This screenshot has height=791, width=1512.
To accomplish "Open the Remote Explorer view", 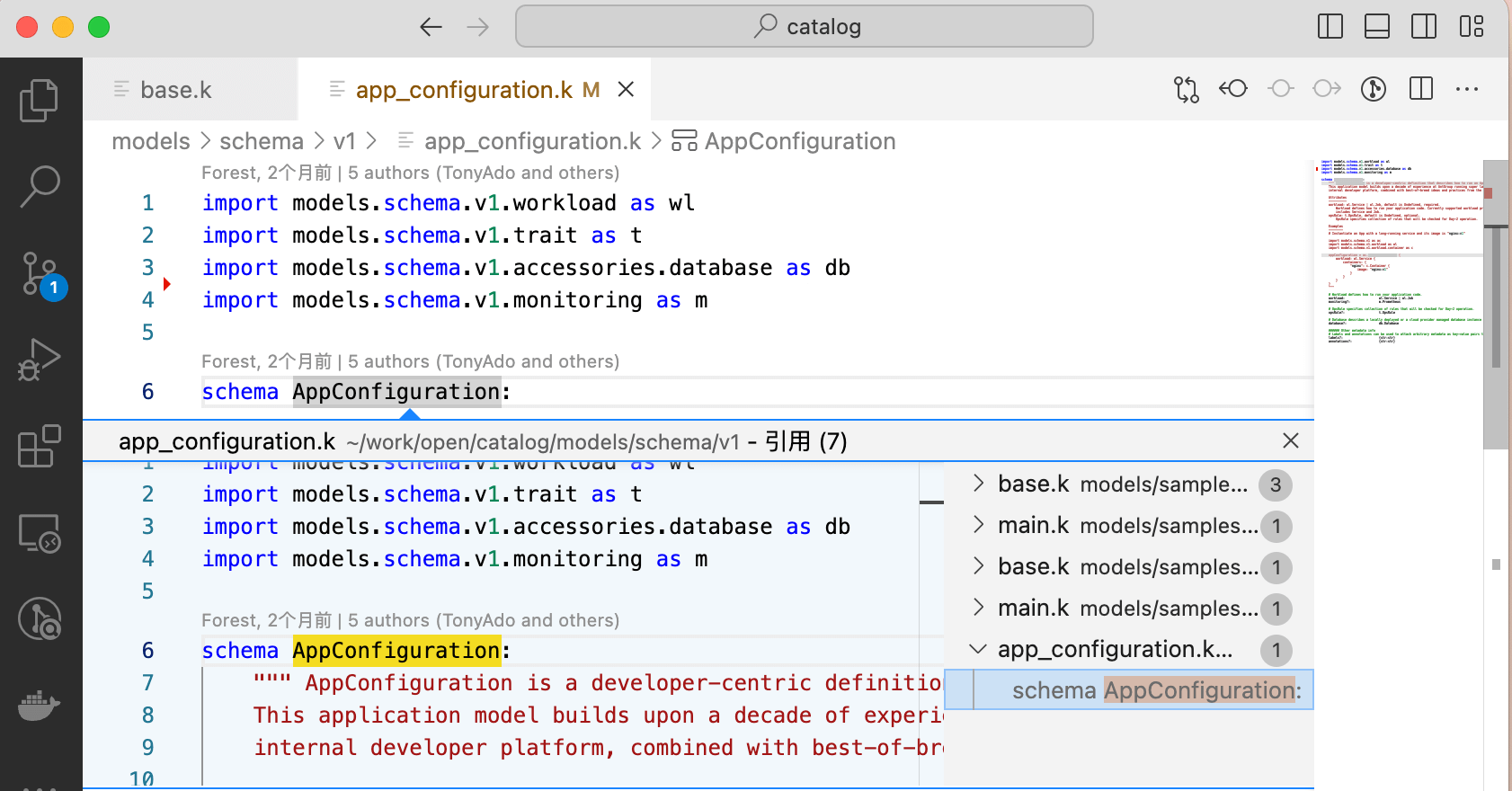I will 40,533.
